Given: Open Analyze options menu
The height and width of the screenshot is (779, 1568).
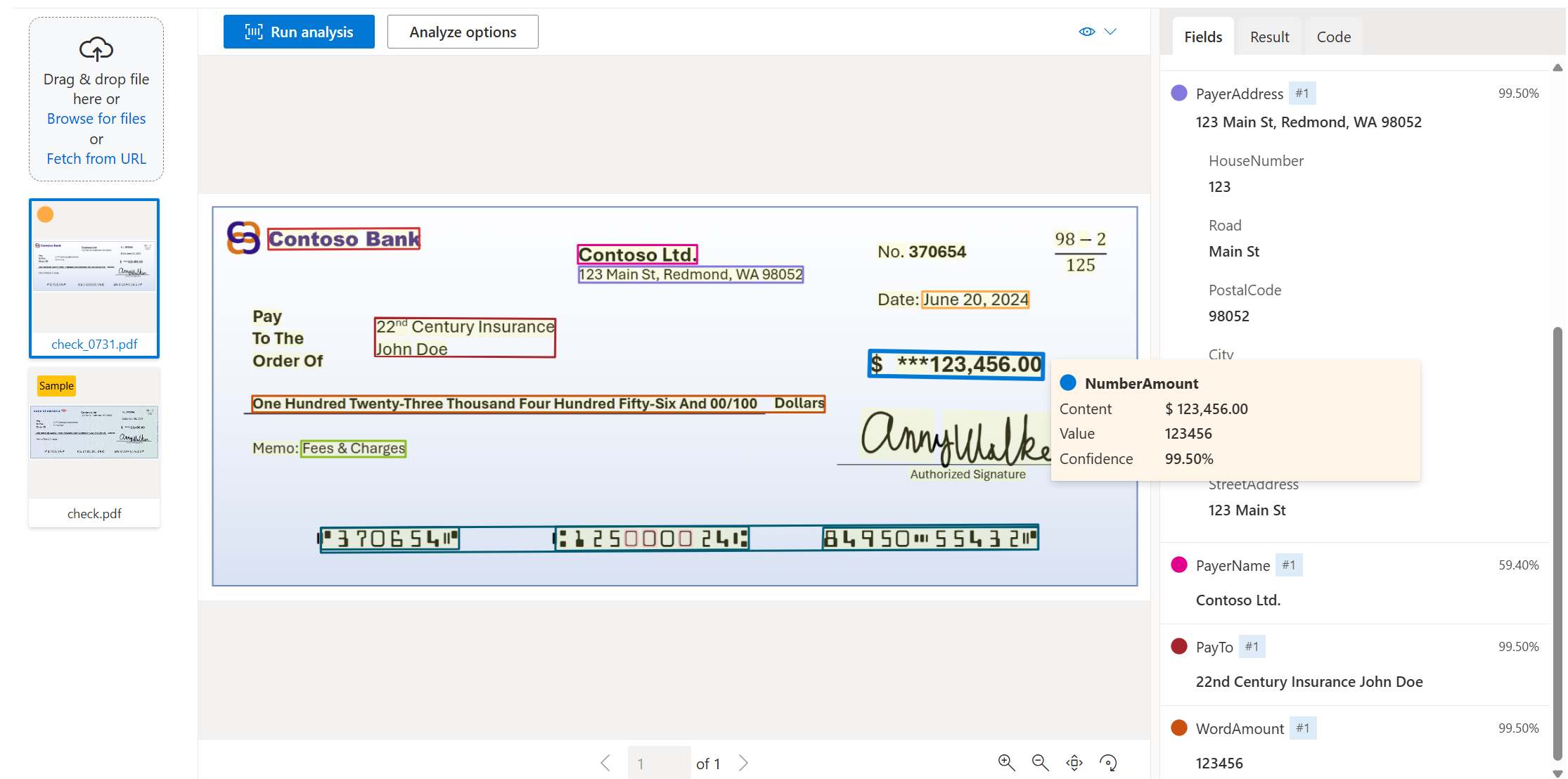Looking at the screenshot, I should 461,31.
